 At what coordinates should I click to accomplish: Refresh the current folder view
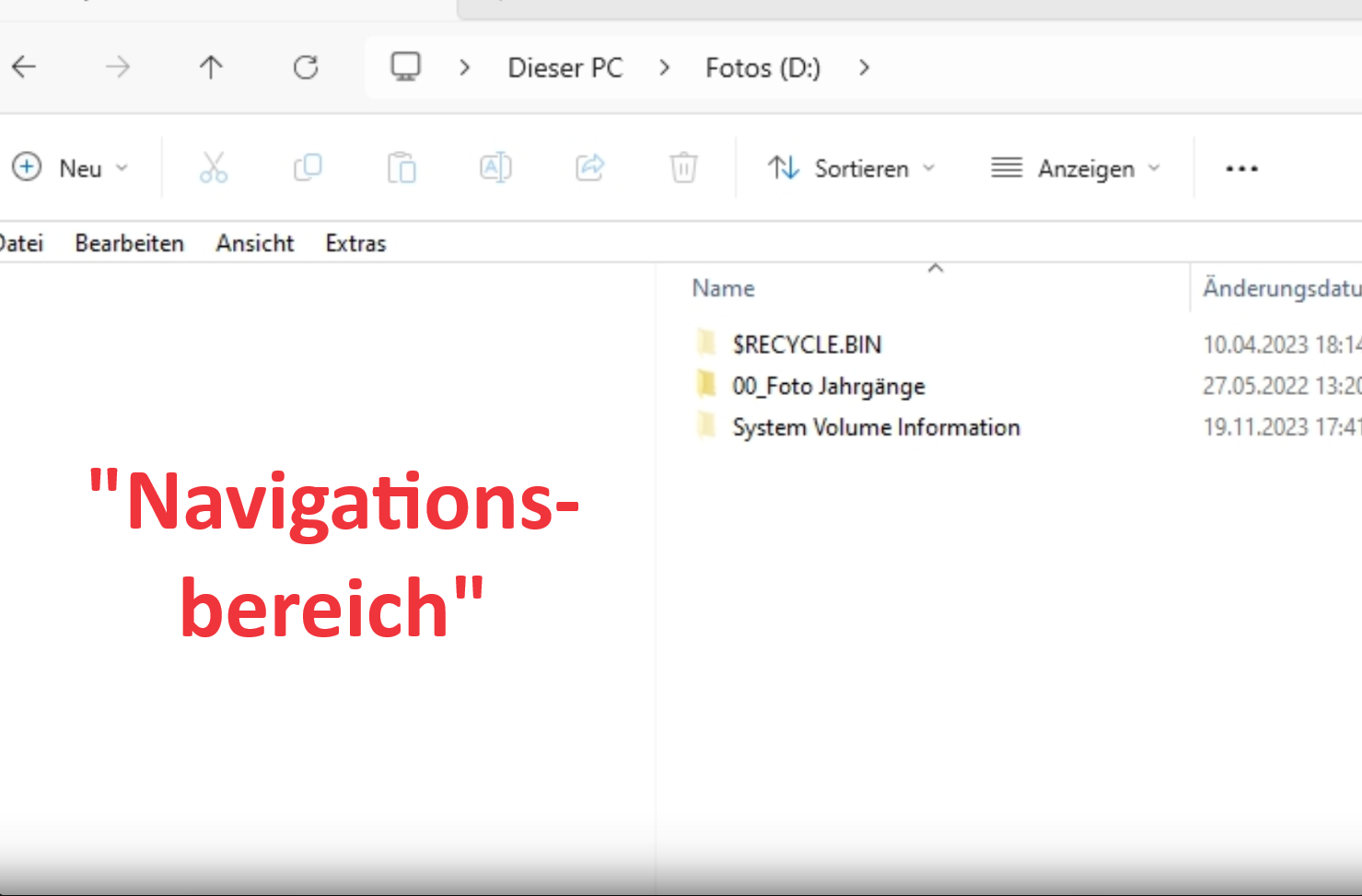(x=306, y=67)
